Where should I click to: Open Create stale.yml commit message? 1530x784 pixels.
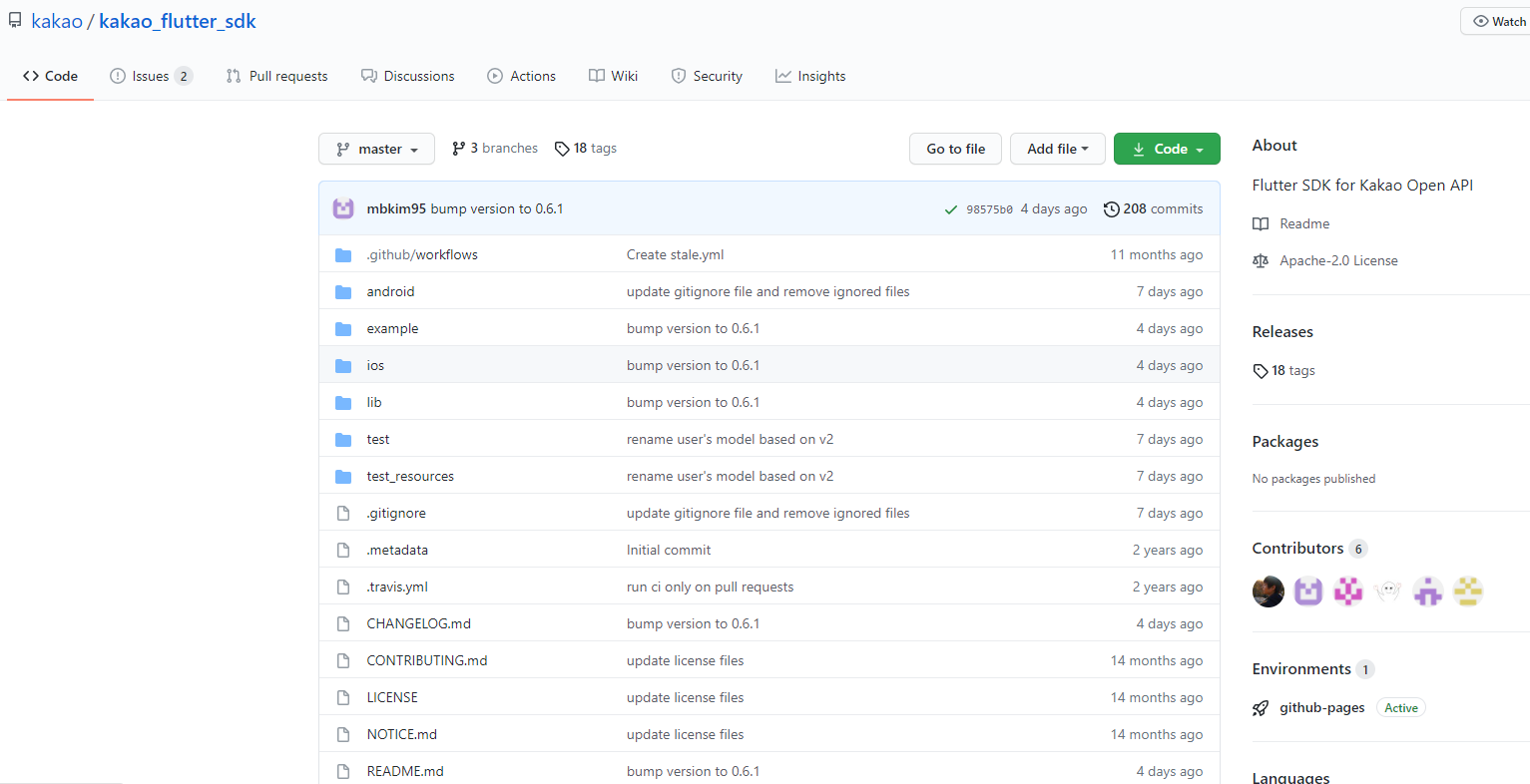tap(676, 254)
